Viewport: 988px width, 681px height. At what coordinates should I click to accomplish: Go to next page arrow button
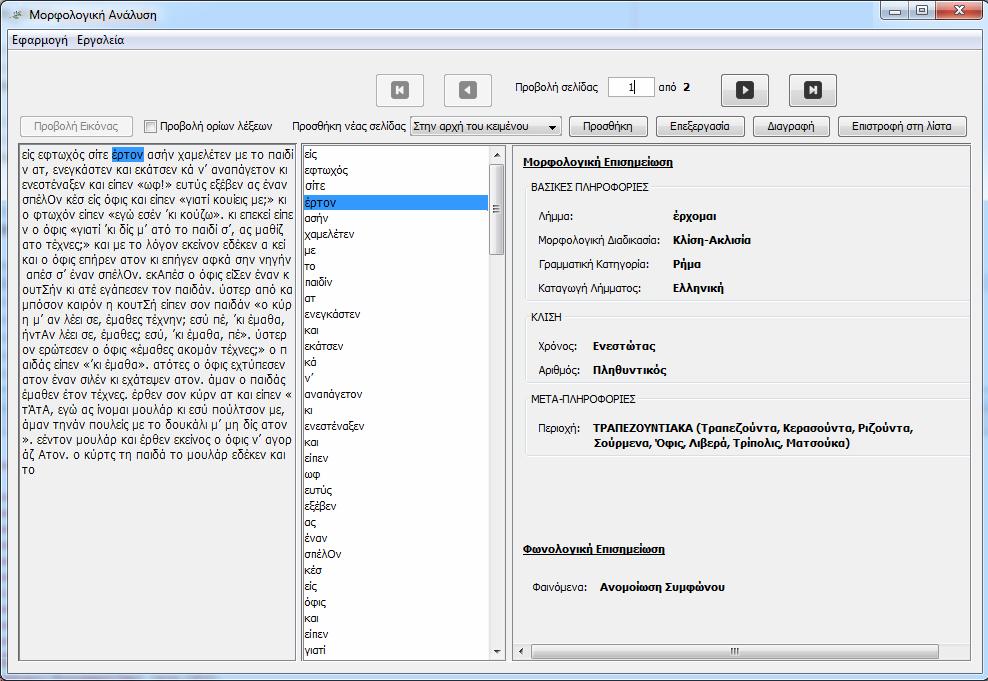click(745, 90)
